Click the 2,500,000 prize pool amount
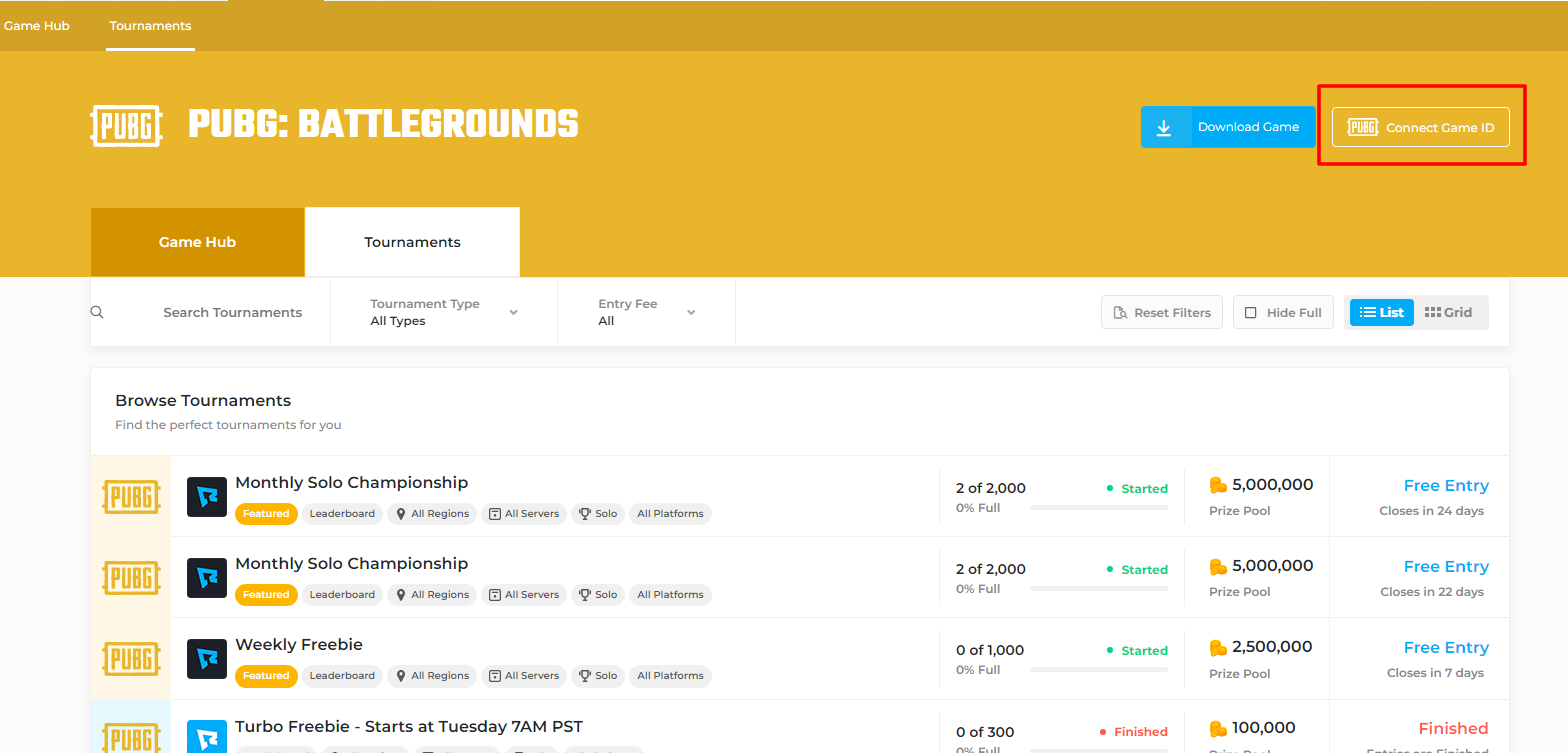Screen dimensions: 1568x753 click(1273, 647)
